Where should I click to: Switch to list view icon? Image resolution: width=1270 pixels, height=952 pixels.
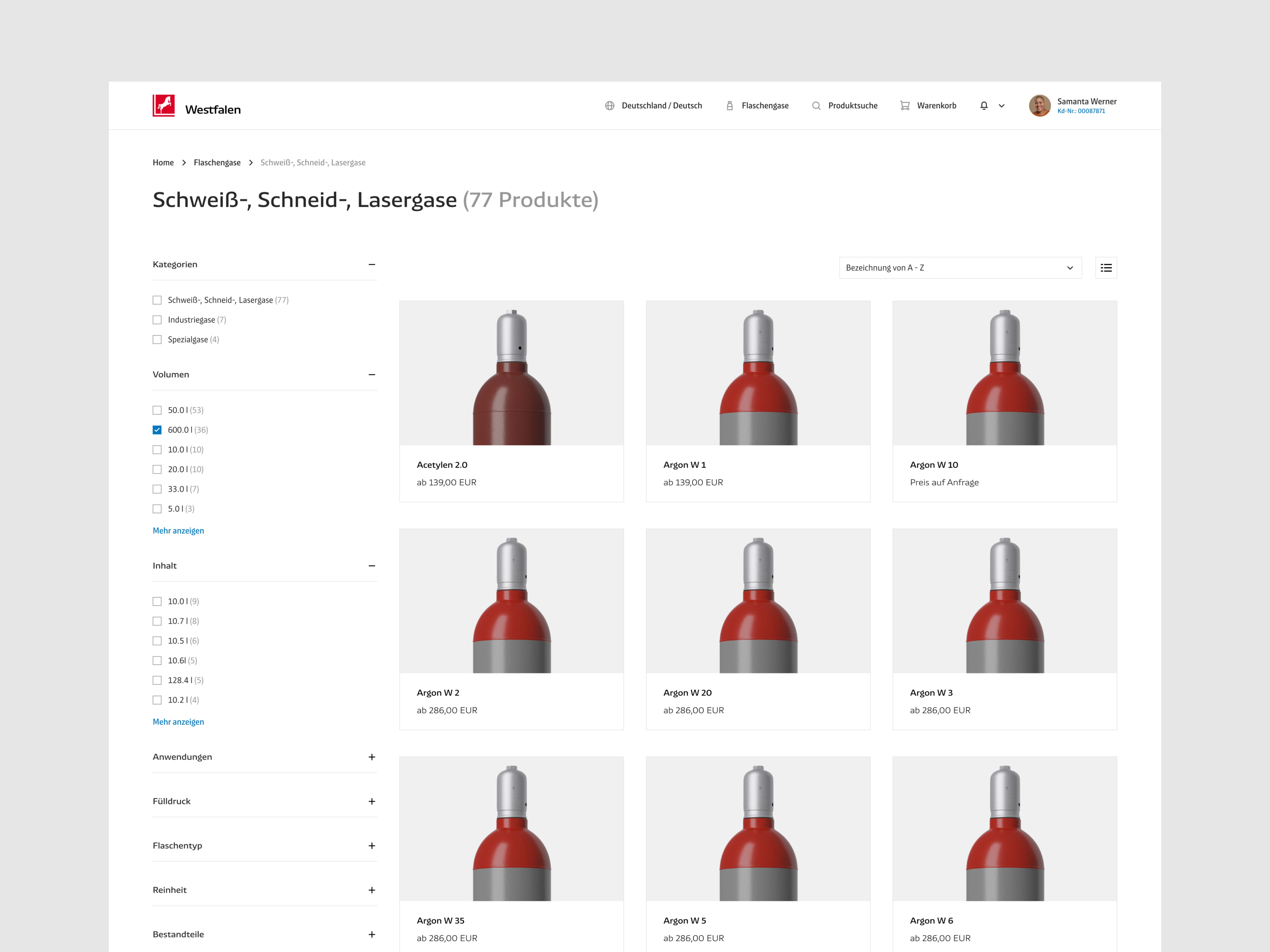(1106, 268)
